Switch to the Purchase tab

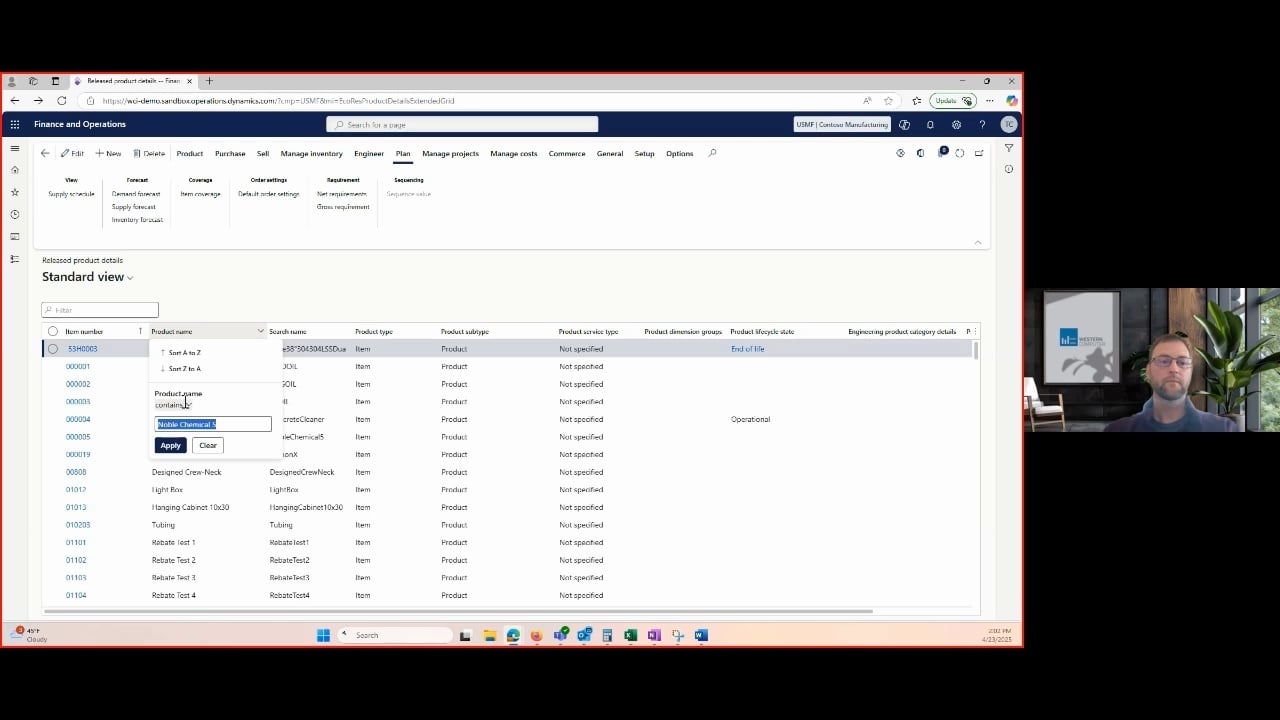[229, 153]
